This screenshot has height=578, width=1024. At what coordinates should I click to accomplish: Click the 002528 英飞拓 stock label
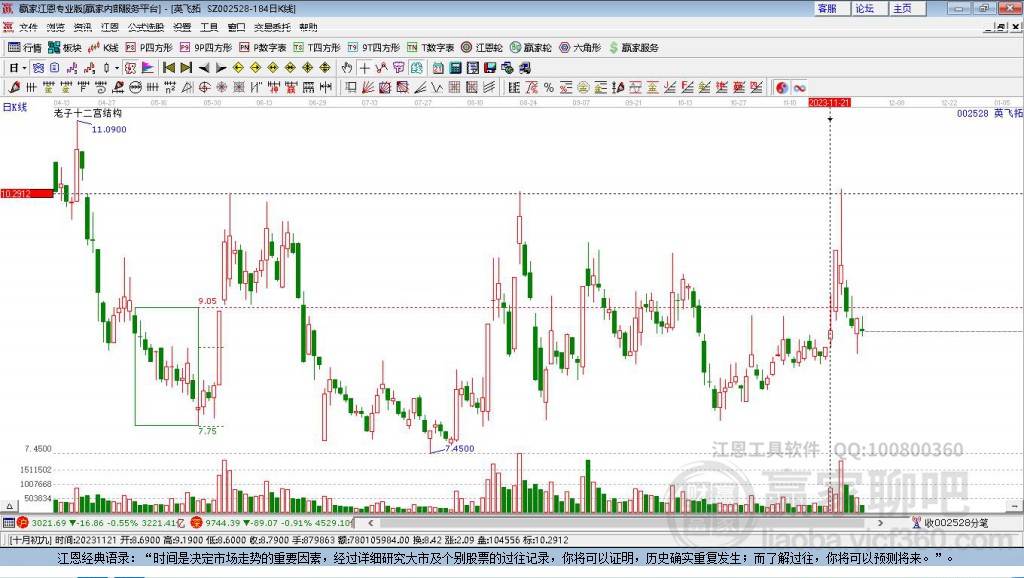coord(989,113)
